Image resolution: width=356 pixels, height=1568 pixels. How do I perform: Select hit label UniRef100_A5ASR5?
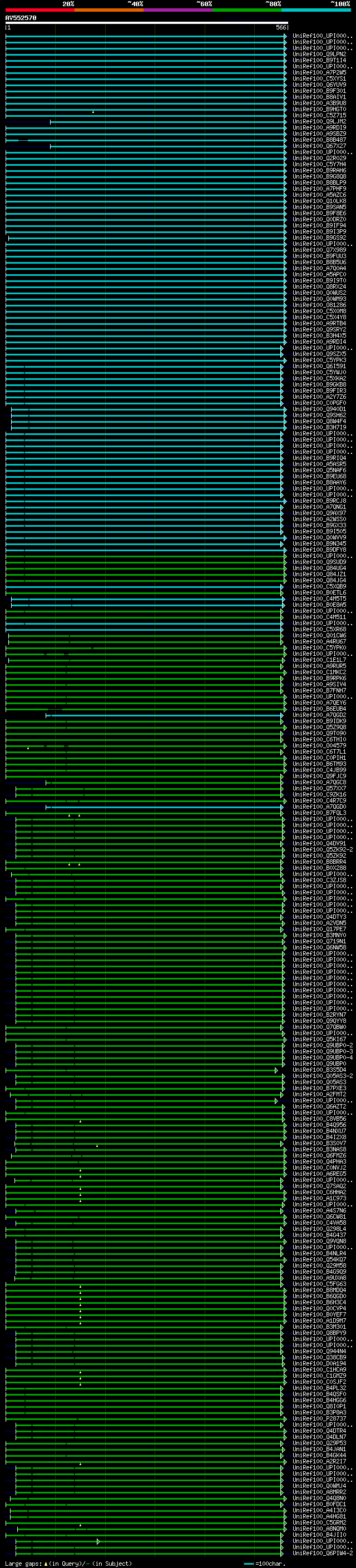coord(319,464)
